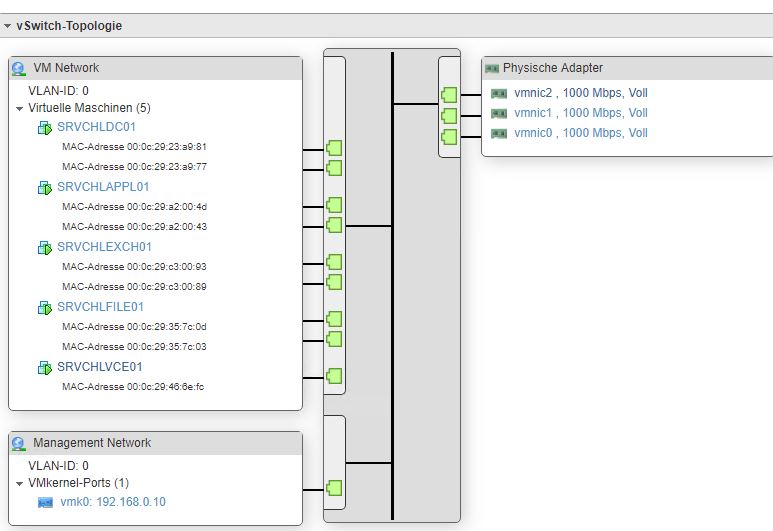
Task: Open vmk0: 192.168.0.10 link
Action: [113, 502]
